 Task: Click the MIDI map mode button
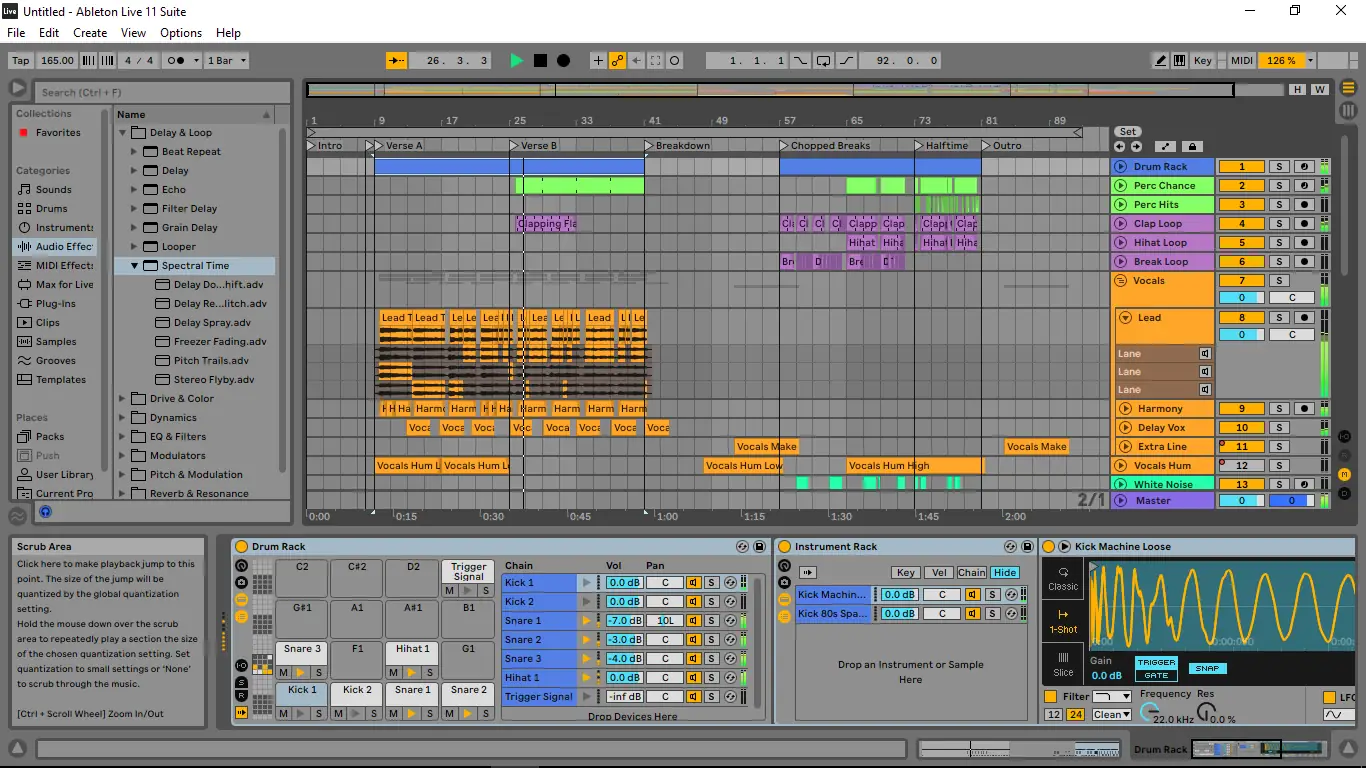(1242, 61)
